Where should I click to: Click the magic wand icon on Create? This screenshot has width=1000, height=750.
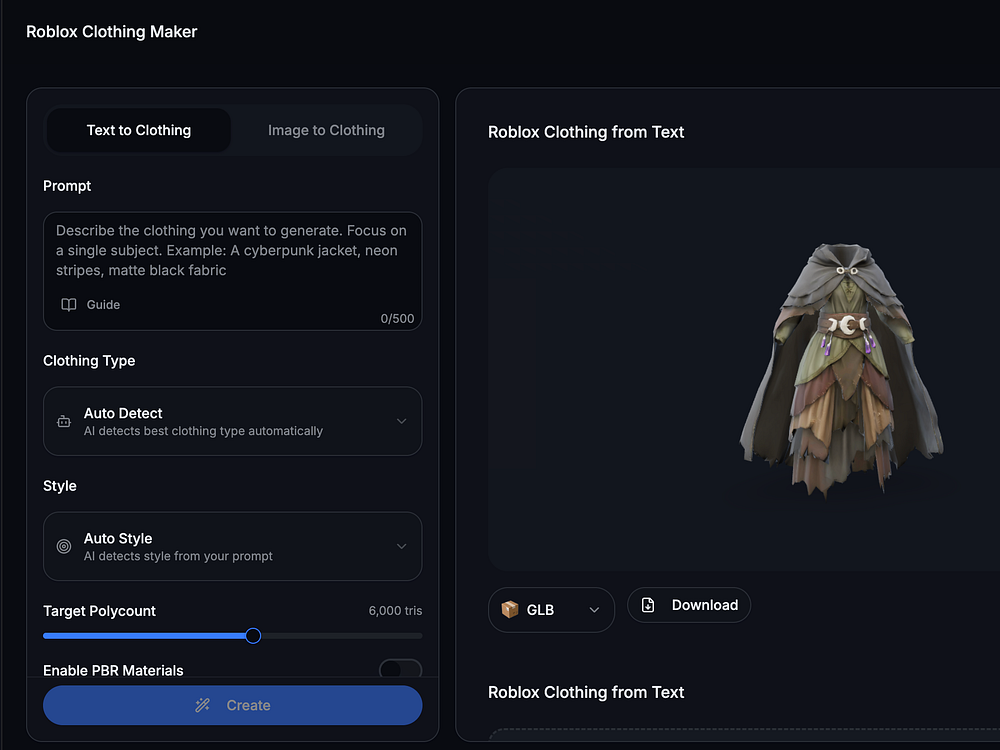pyautogui.click(x=203, y=705)
